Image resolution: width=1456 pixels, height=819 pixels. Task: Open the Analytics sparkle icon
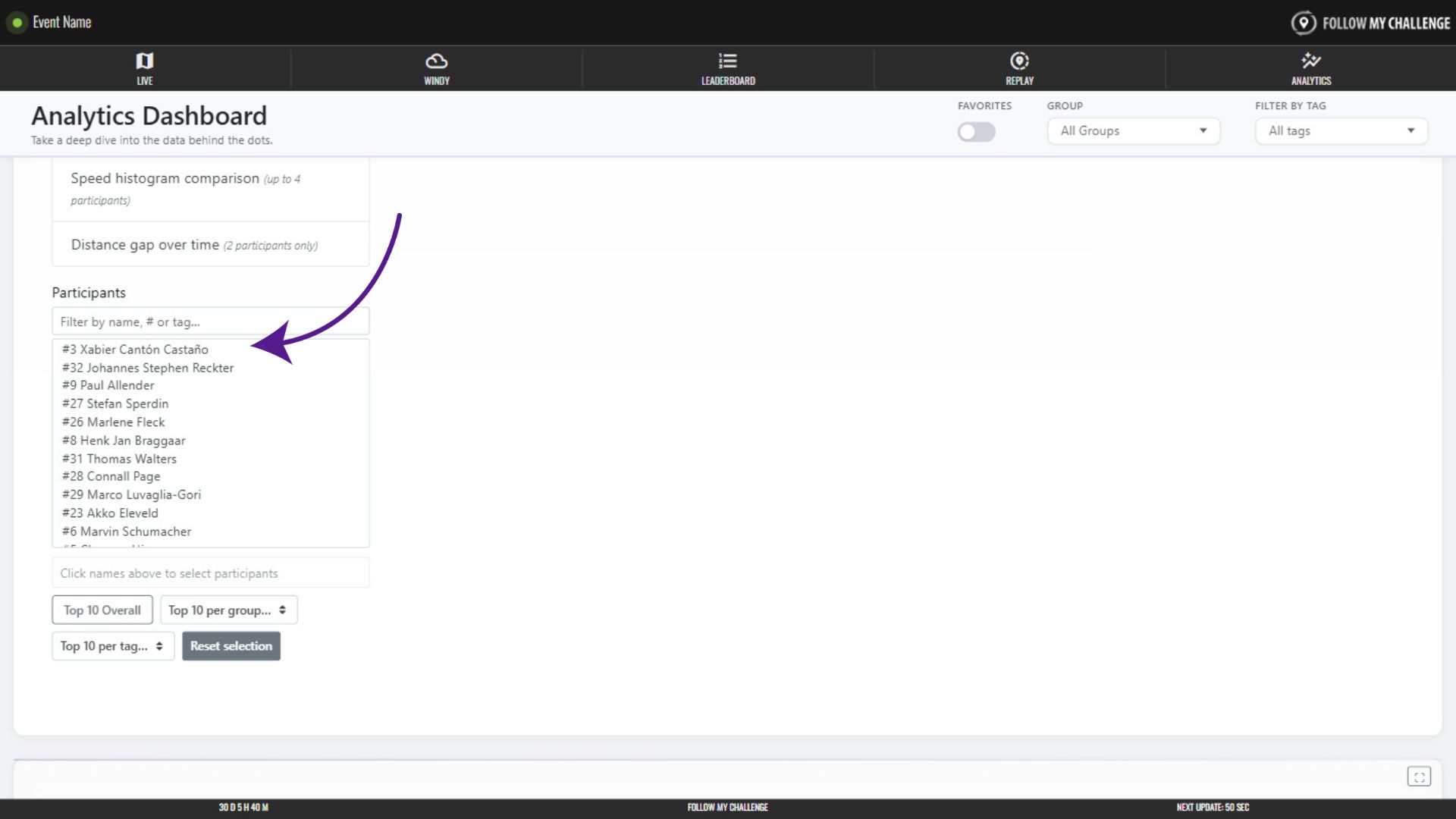point(1310,61)
